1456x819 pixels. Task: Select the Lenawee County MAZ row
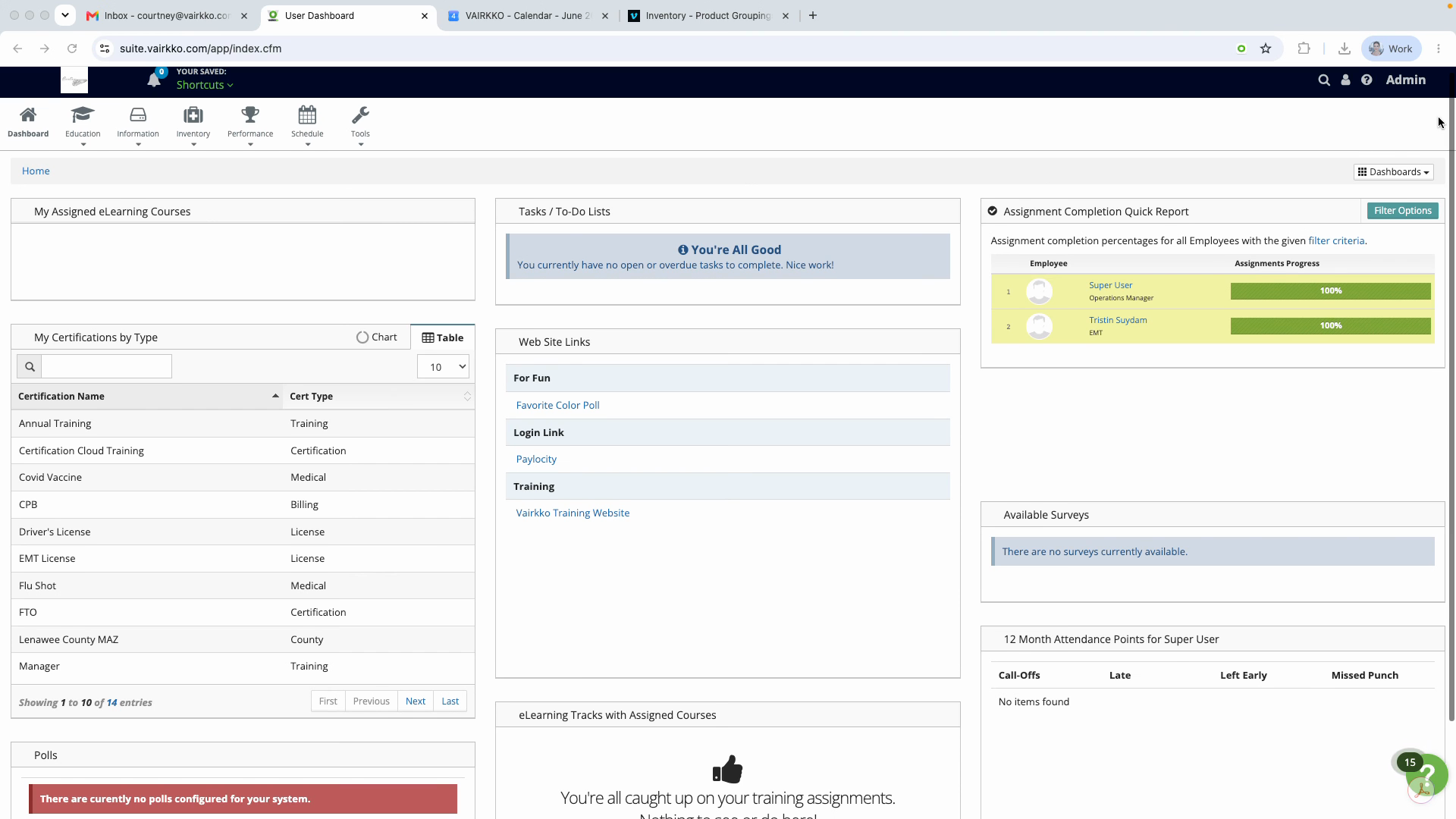click(243, 640)
